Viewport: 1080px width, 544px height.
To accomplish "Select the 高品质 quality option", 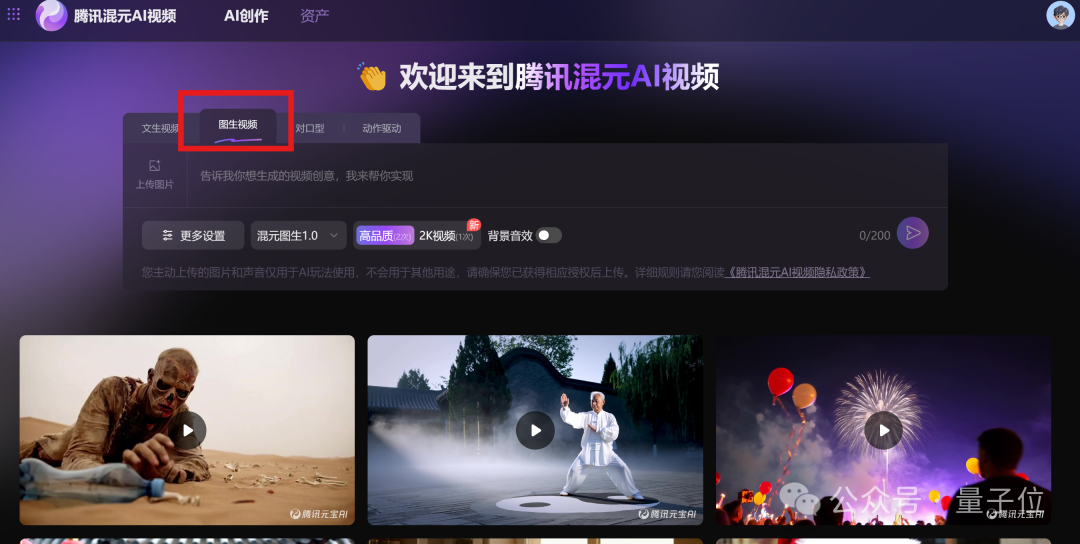I will [x=385, y=236].
